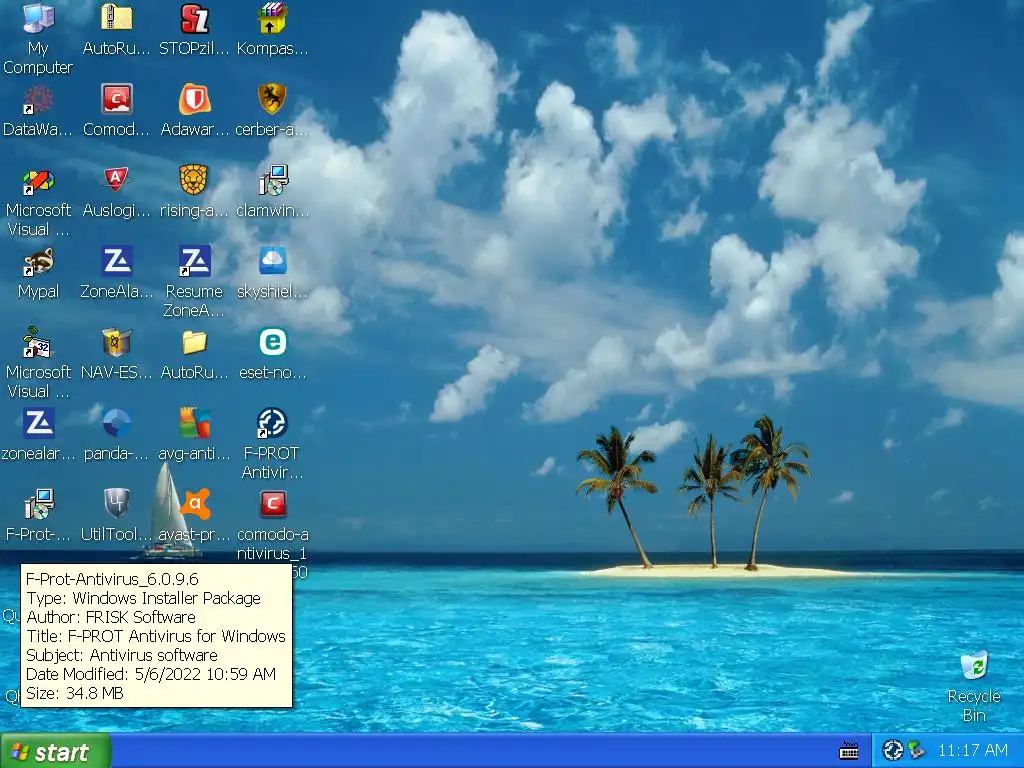Select the avast-pr... installer icon
This screenshot has width=1024, height=768.
195,504
